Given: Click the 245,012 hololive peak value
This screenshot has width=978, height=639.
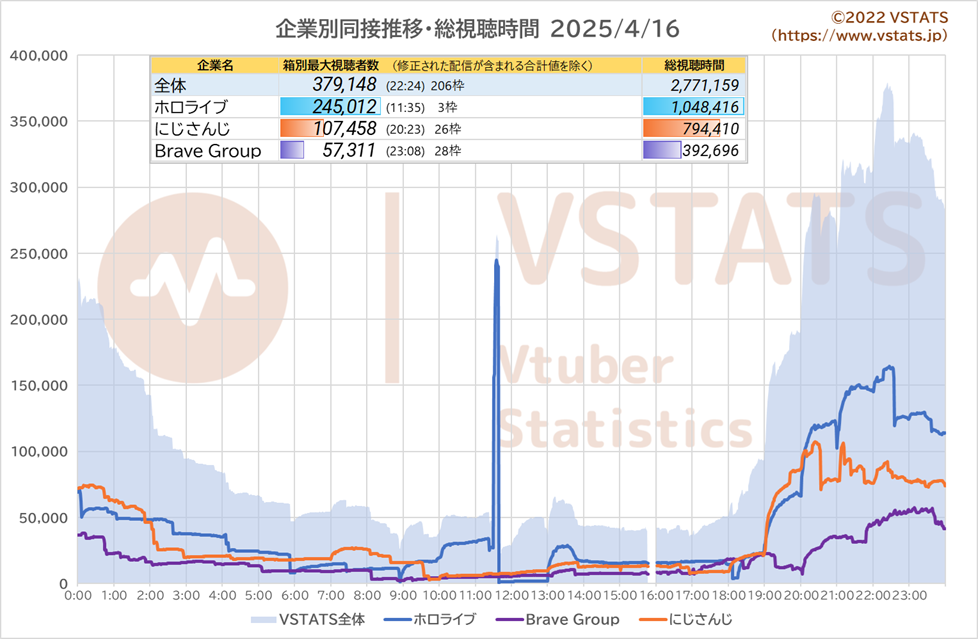Looking at the screenshot, I should click(x=344, y=106).
